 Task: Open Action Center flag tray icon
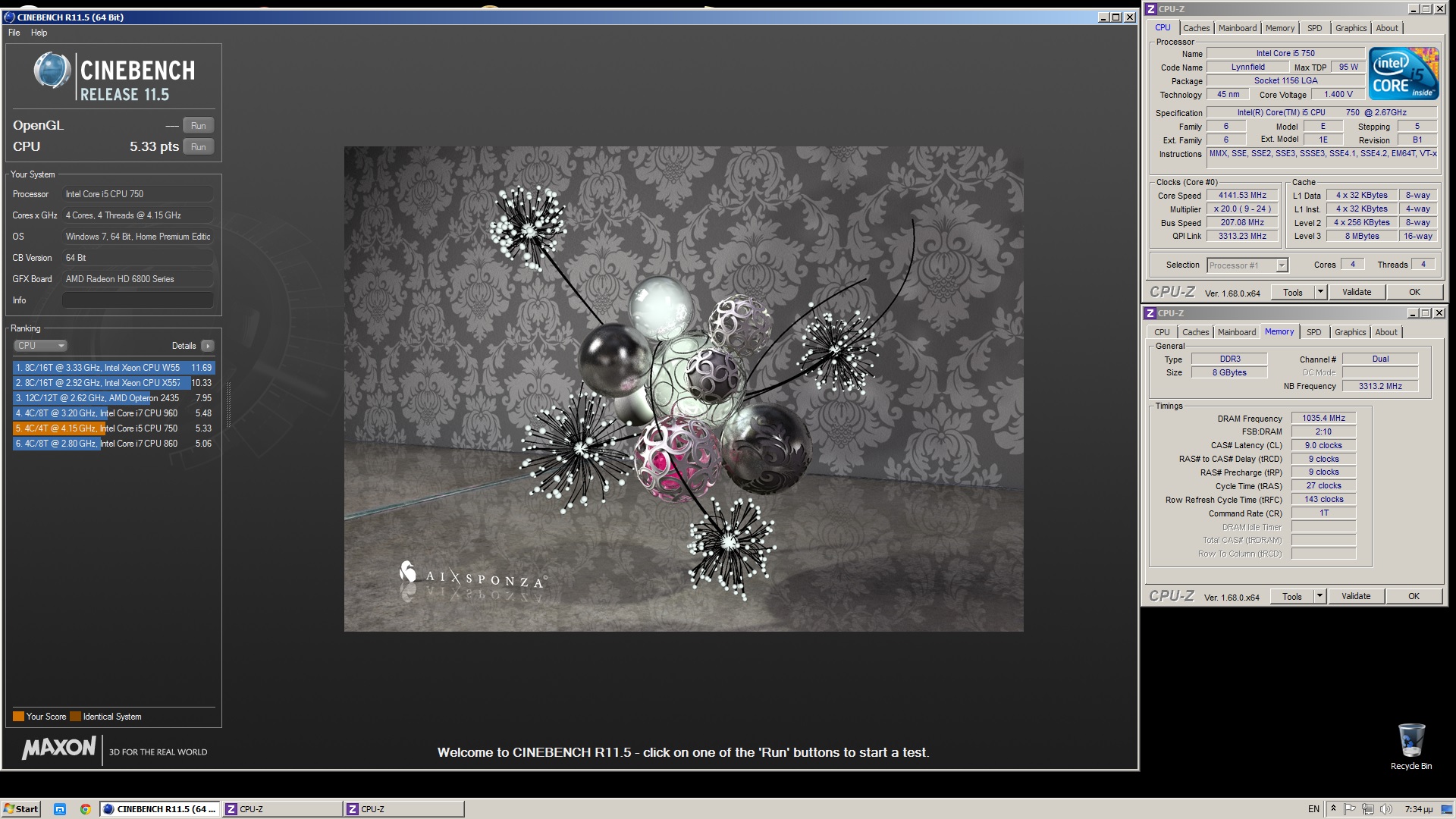pos(1351,809)
